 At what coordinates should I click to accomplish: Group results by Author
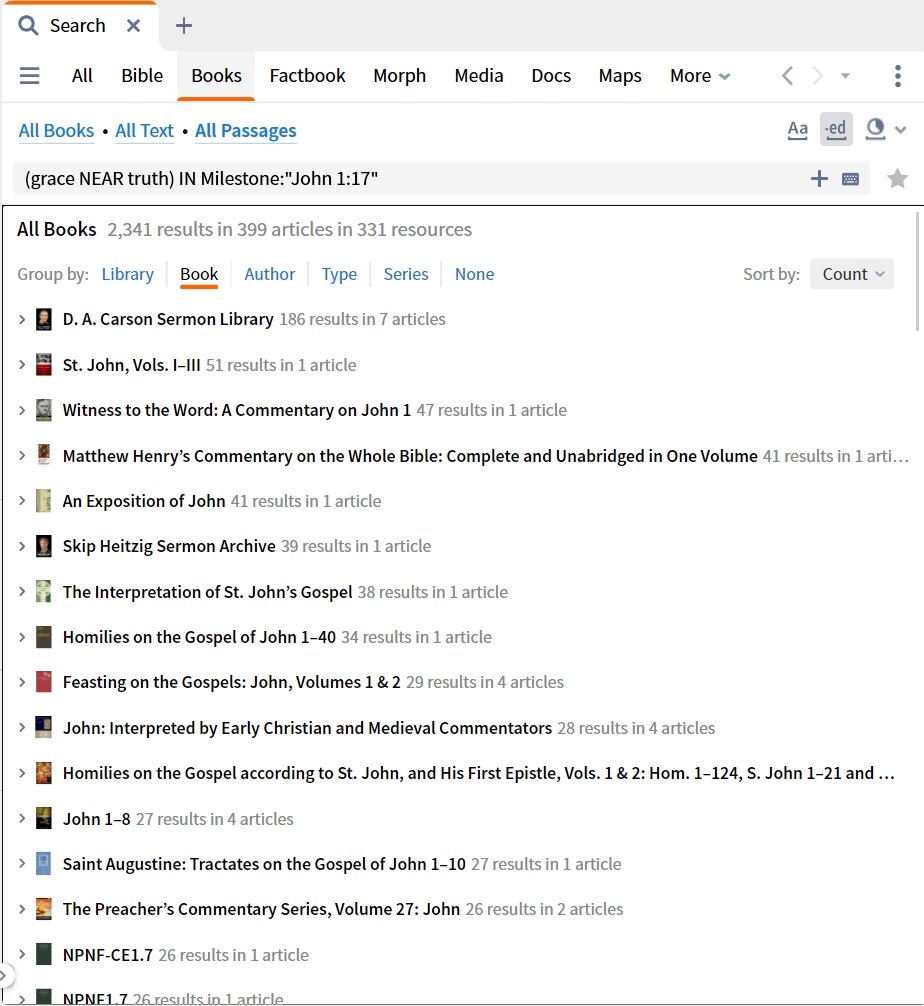(270, 274)
